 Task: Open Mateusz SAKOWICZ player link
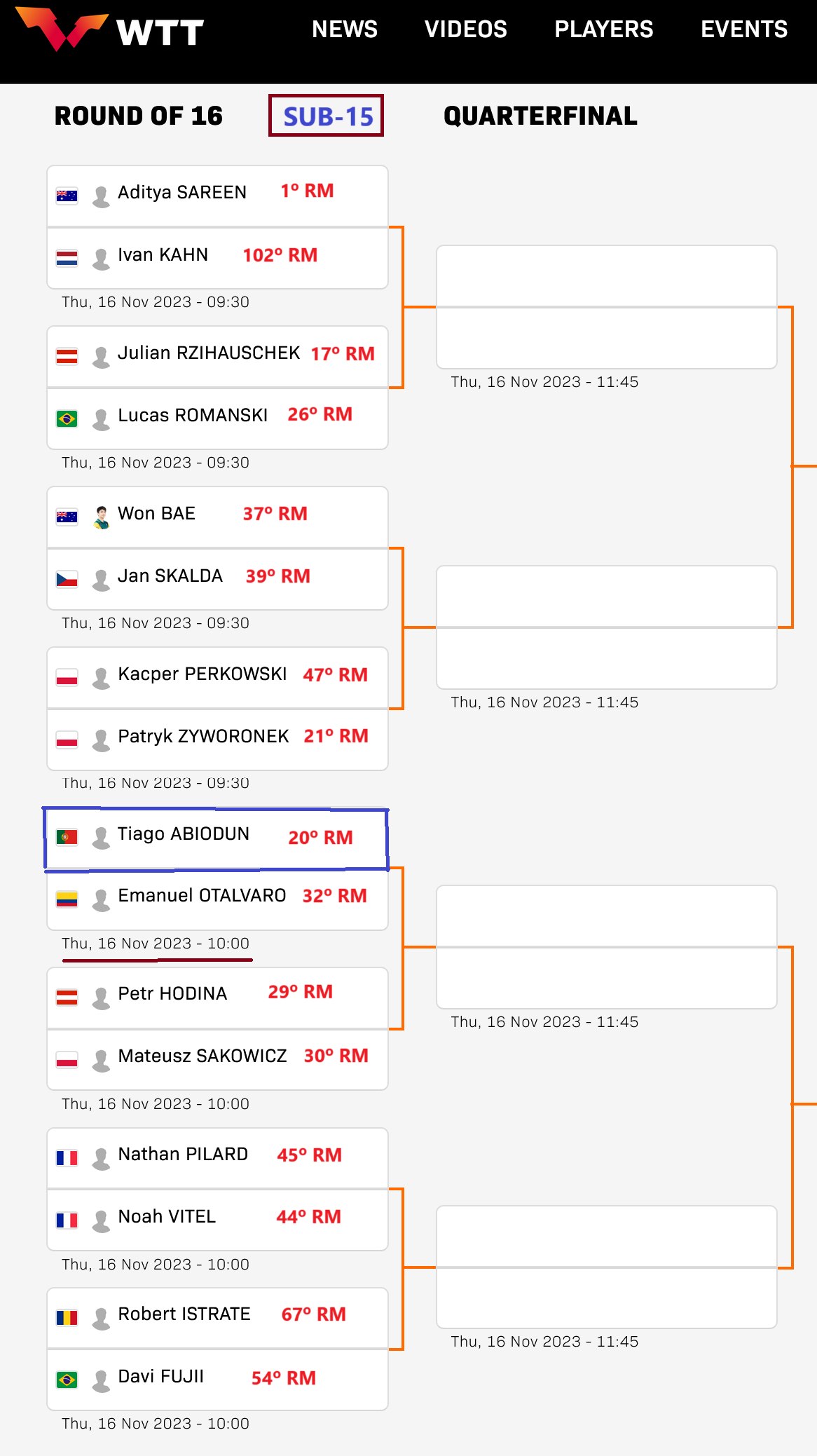(202, 1056)
